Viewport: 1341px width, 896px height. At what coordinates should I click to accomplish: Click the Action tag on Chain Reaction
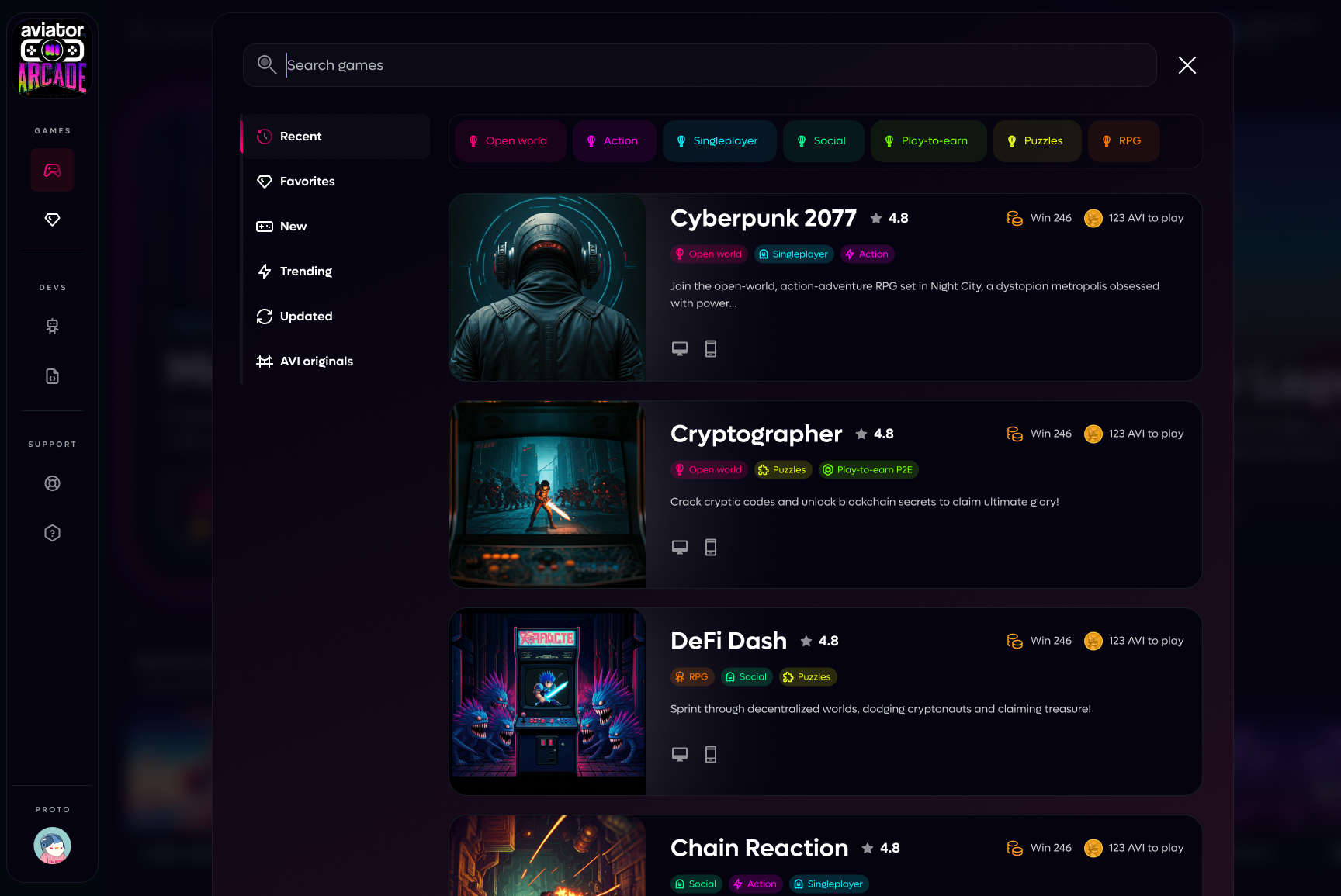pos(756,884)
